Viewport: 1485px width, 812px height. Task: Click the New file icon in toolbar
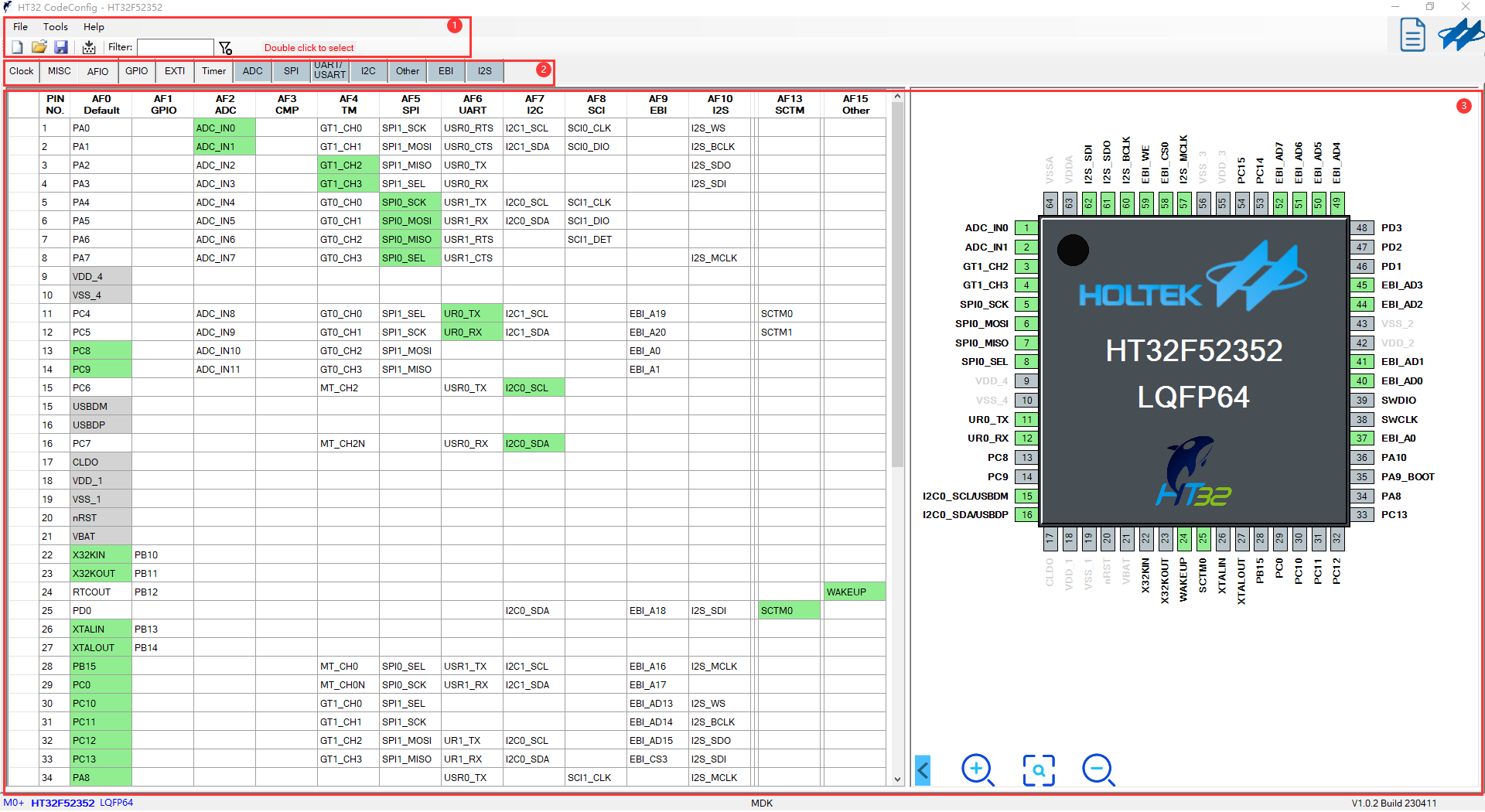(x=17, y=48)
